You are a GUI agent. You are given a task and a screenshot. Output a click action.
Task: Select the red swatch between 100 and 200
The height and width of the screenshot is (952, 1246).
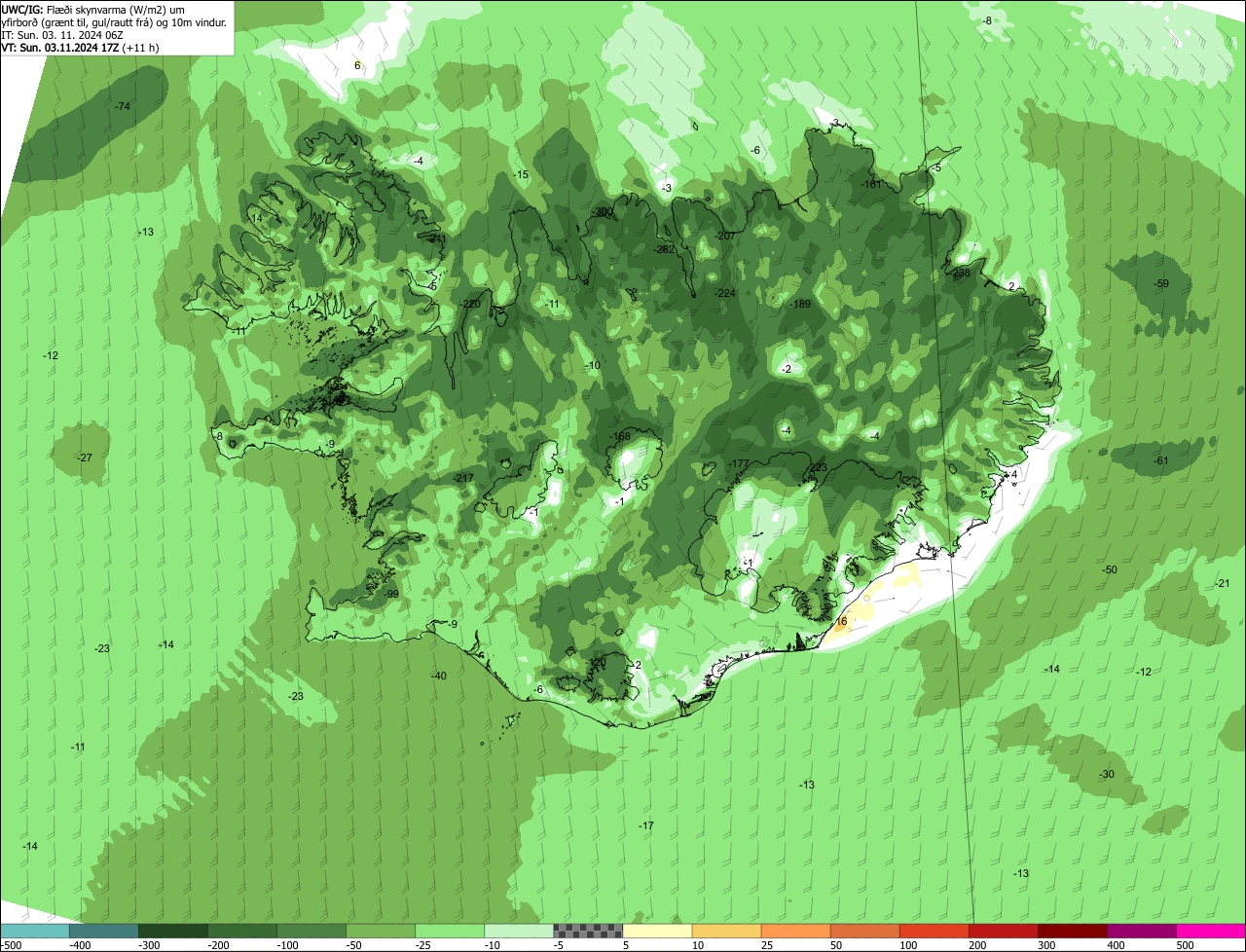(x=934, y=931)
